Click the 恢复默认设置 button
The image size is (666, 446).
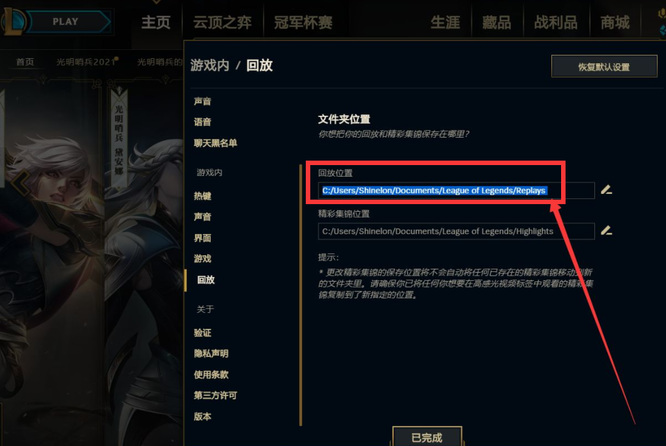coord(604,66)
